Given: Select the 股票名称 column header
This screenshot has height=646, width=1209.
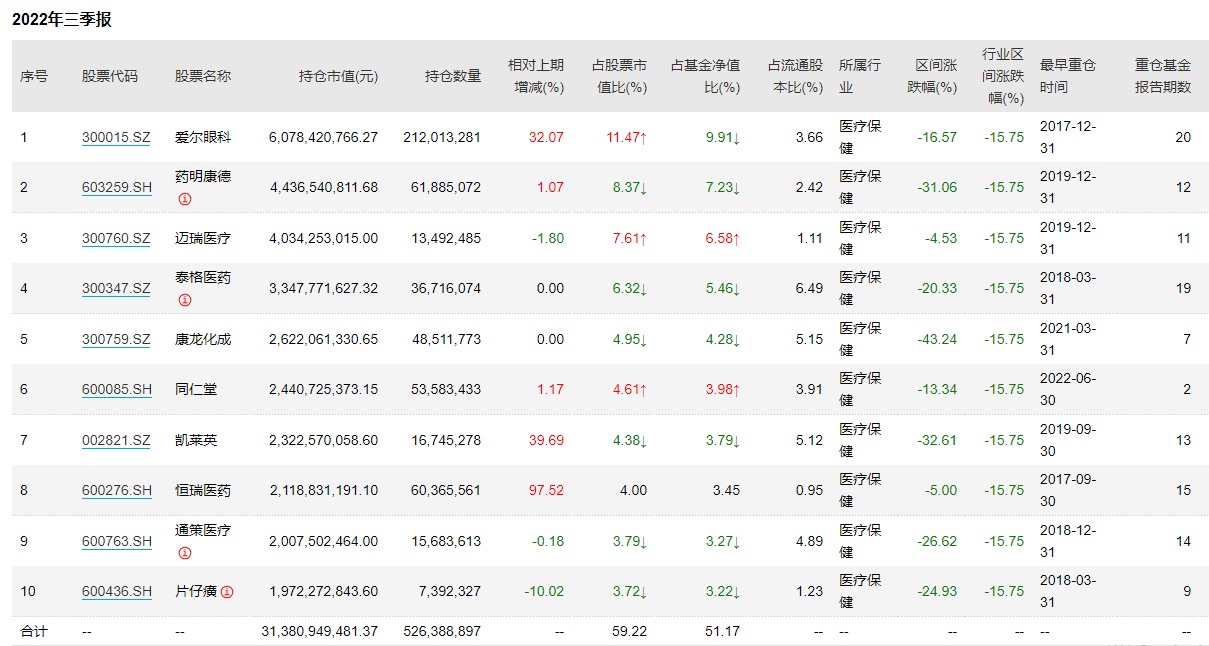Looking at the screenshot, I should coord(203,76).
